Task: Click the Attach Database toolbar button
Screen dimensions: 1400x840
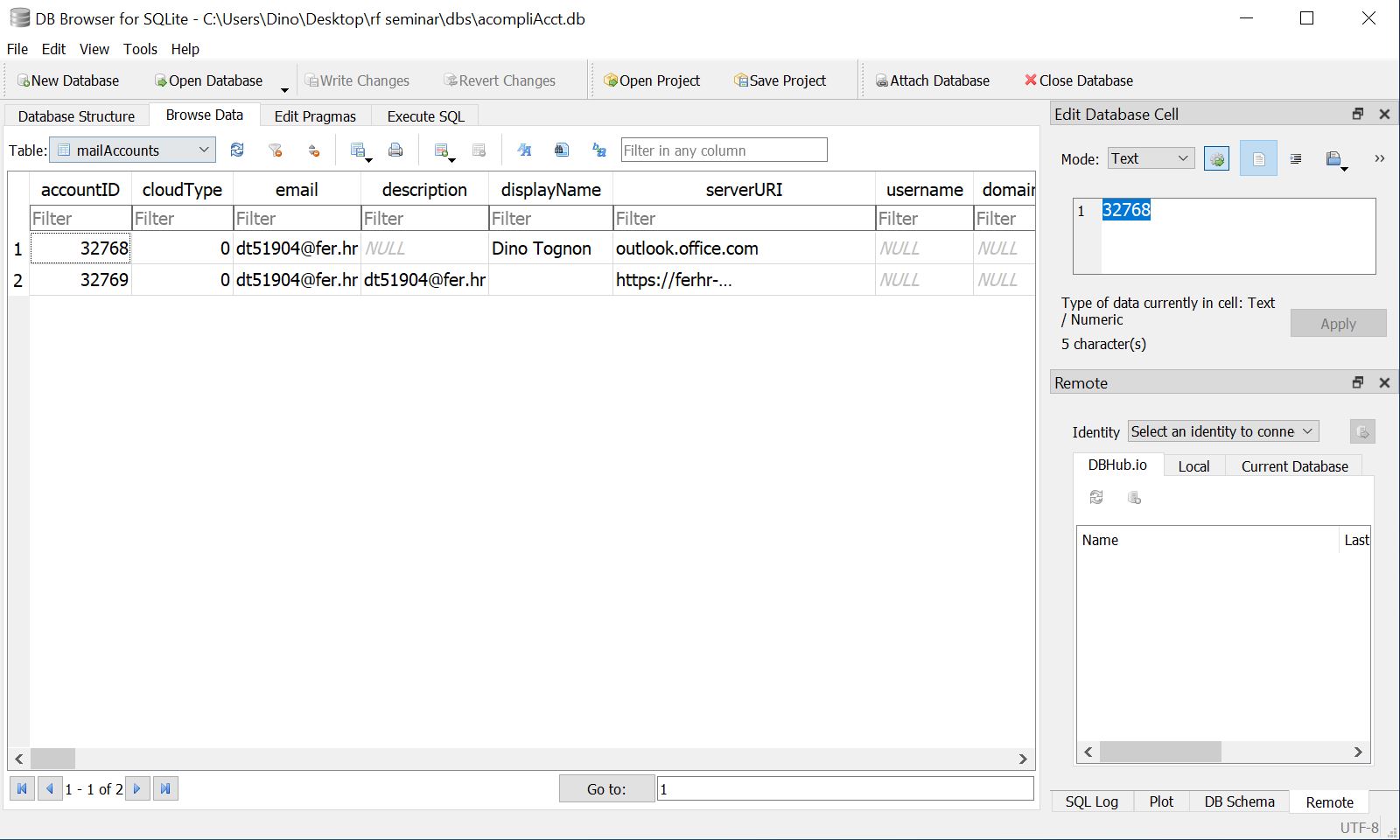Action: click(x=932, y=80)
